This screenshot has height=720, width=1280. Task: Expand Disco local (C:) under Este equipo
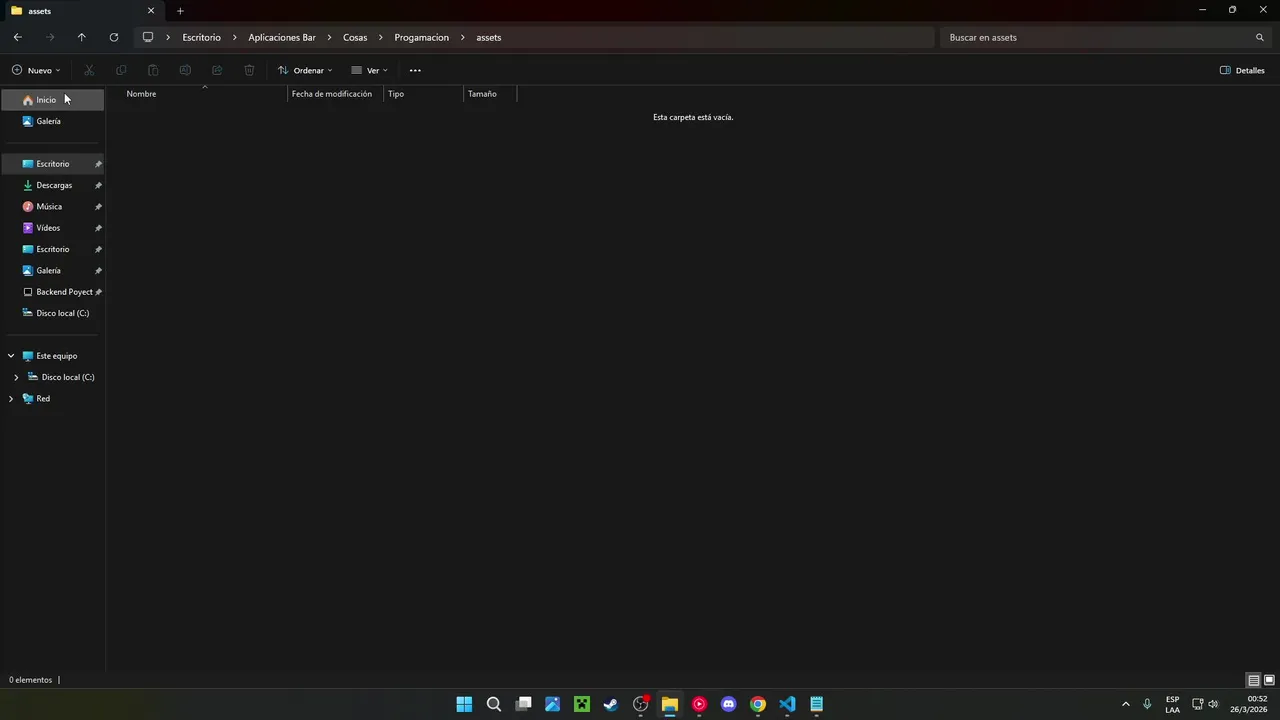pyautogui.click(x=16, y=377)
